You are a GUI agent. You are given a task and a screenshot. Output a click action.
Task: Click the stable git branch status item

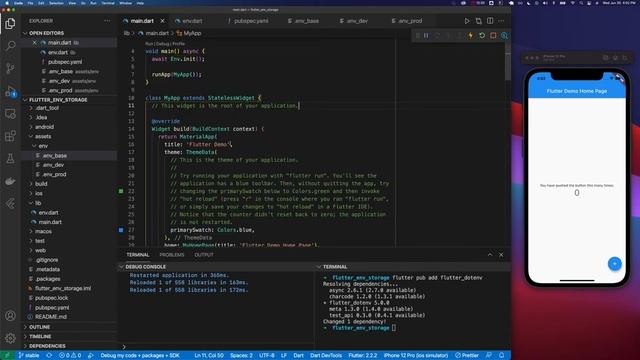29,356
